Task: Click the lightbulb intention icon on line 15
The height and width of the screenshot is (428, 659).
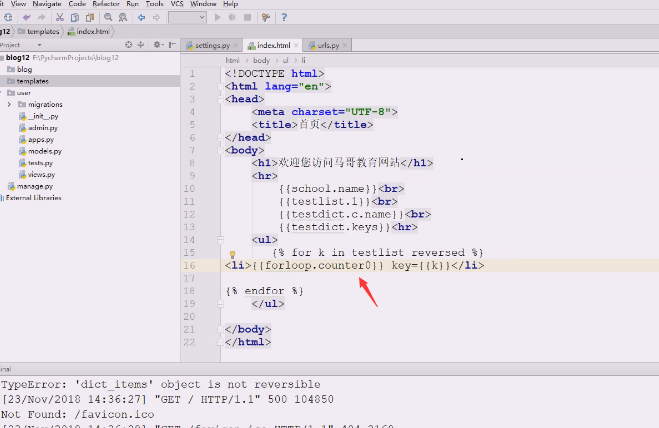Action: coord(232,254)
